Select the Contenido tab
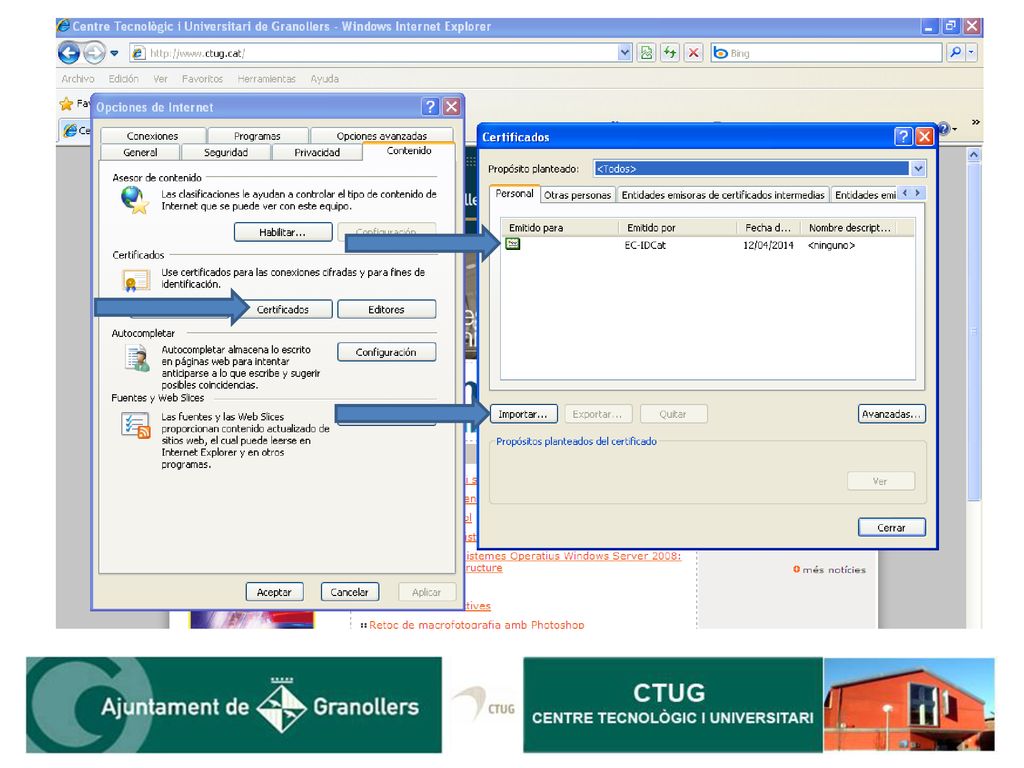The image size is (1024, 768). [409, 151]
